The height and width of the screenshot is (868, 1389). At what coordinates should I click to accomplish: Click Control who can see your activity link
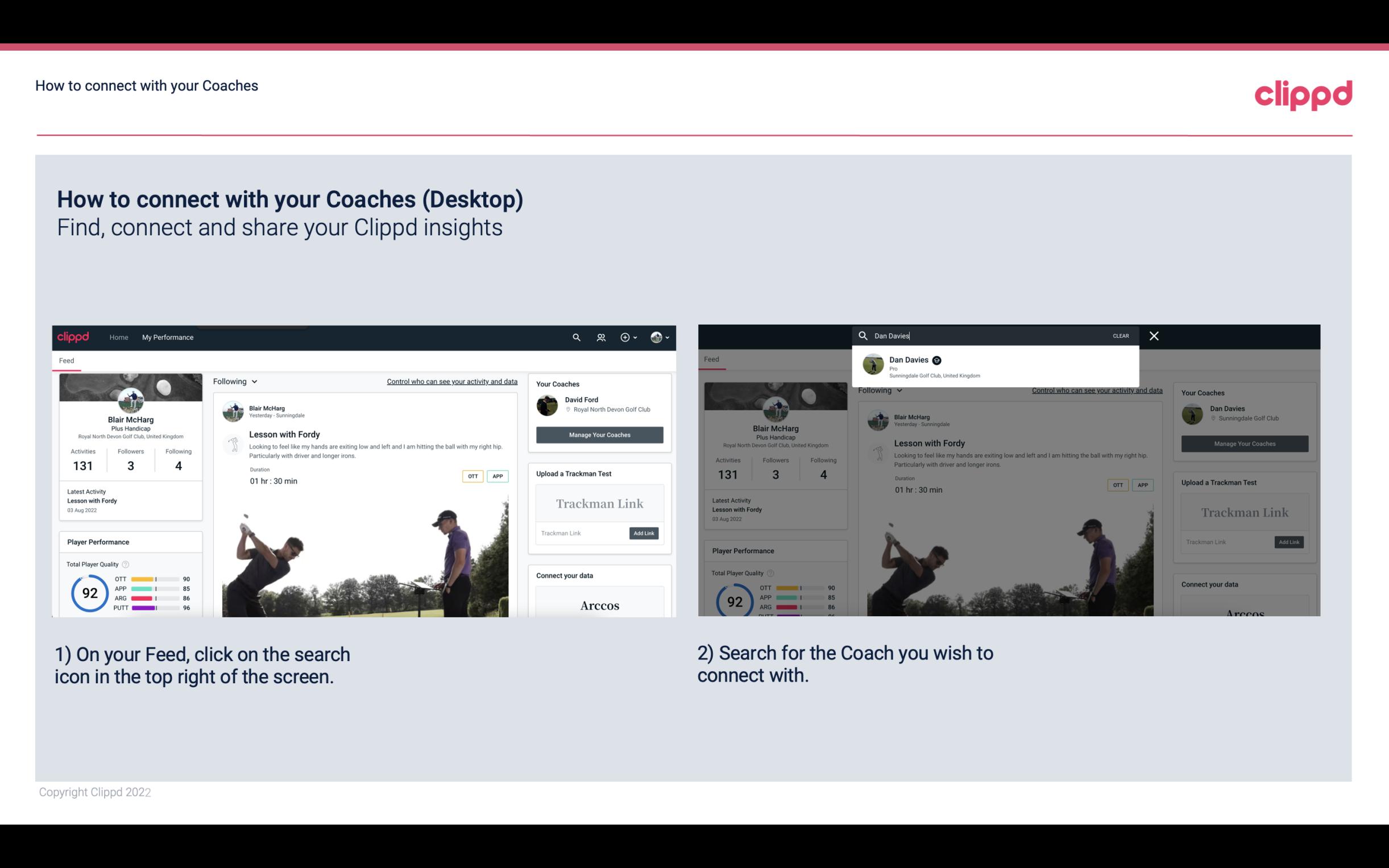point(452,381)
